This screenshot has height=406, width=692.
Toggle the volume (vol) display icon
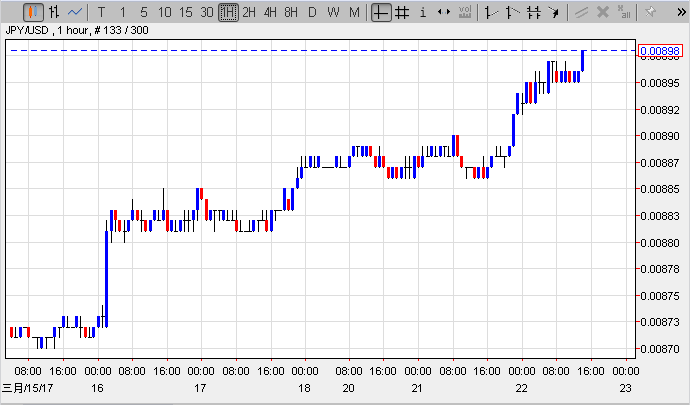pos(465,12)
